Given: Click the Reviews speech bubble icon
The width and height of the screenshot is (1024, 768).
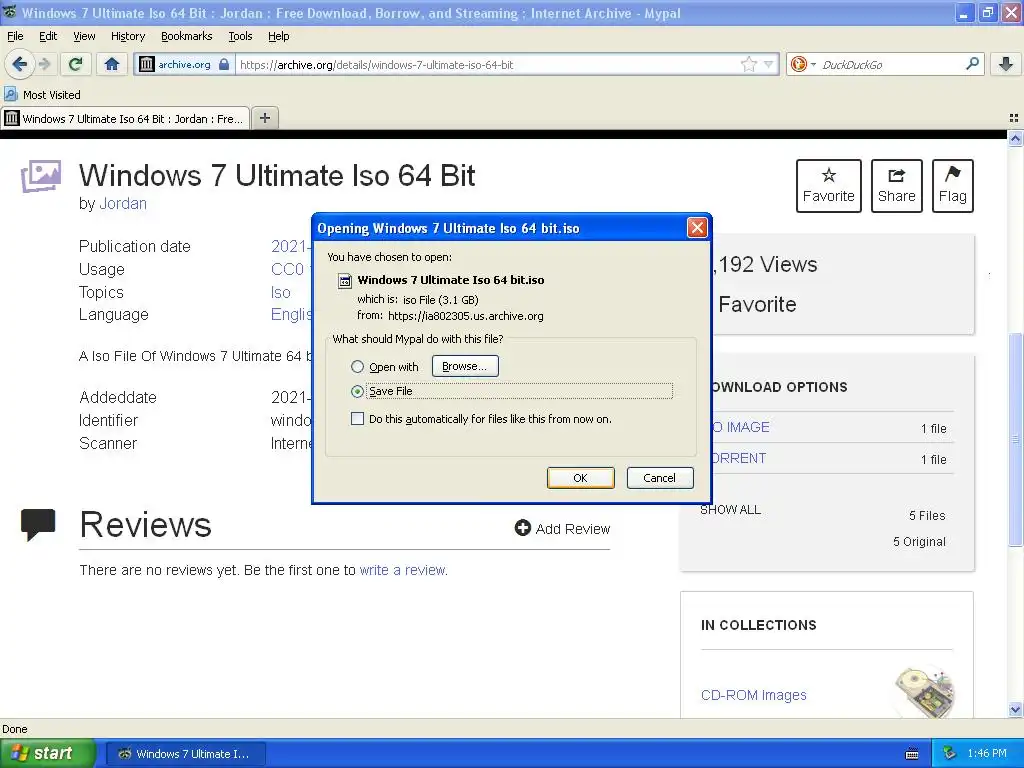Looking at the screenshot, I should click(x=38, y=524).
